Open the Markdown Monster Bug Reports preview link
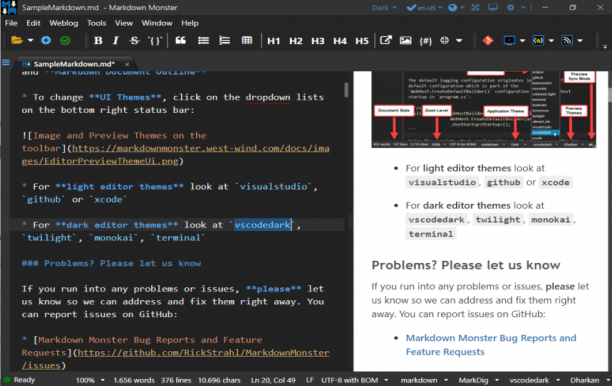The width and height of the screenshot is (612, 386). pos(491,345)
